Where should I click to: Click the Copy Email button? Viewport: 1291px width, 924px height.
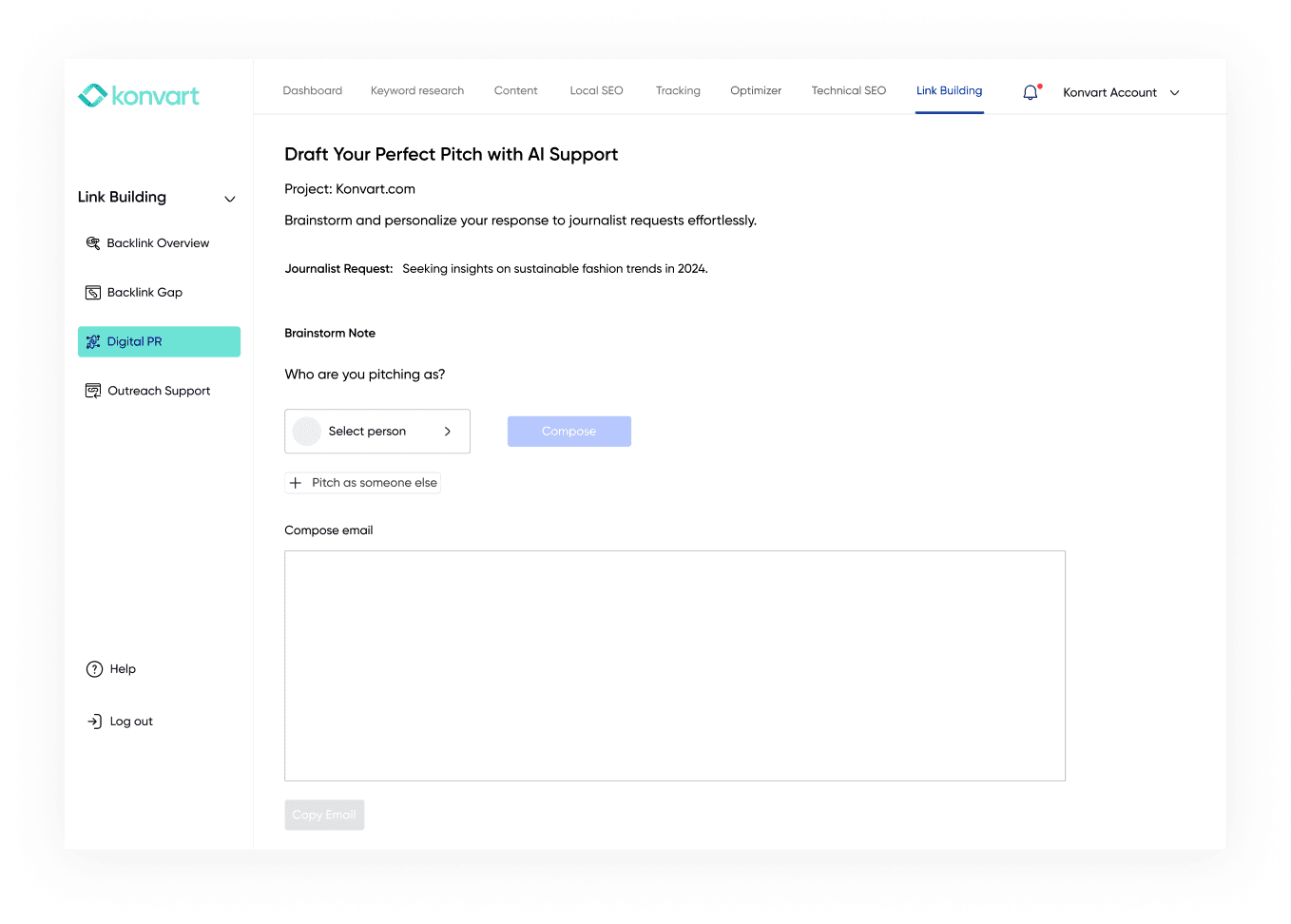coord(324,815)
